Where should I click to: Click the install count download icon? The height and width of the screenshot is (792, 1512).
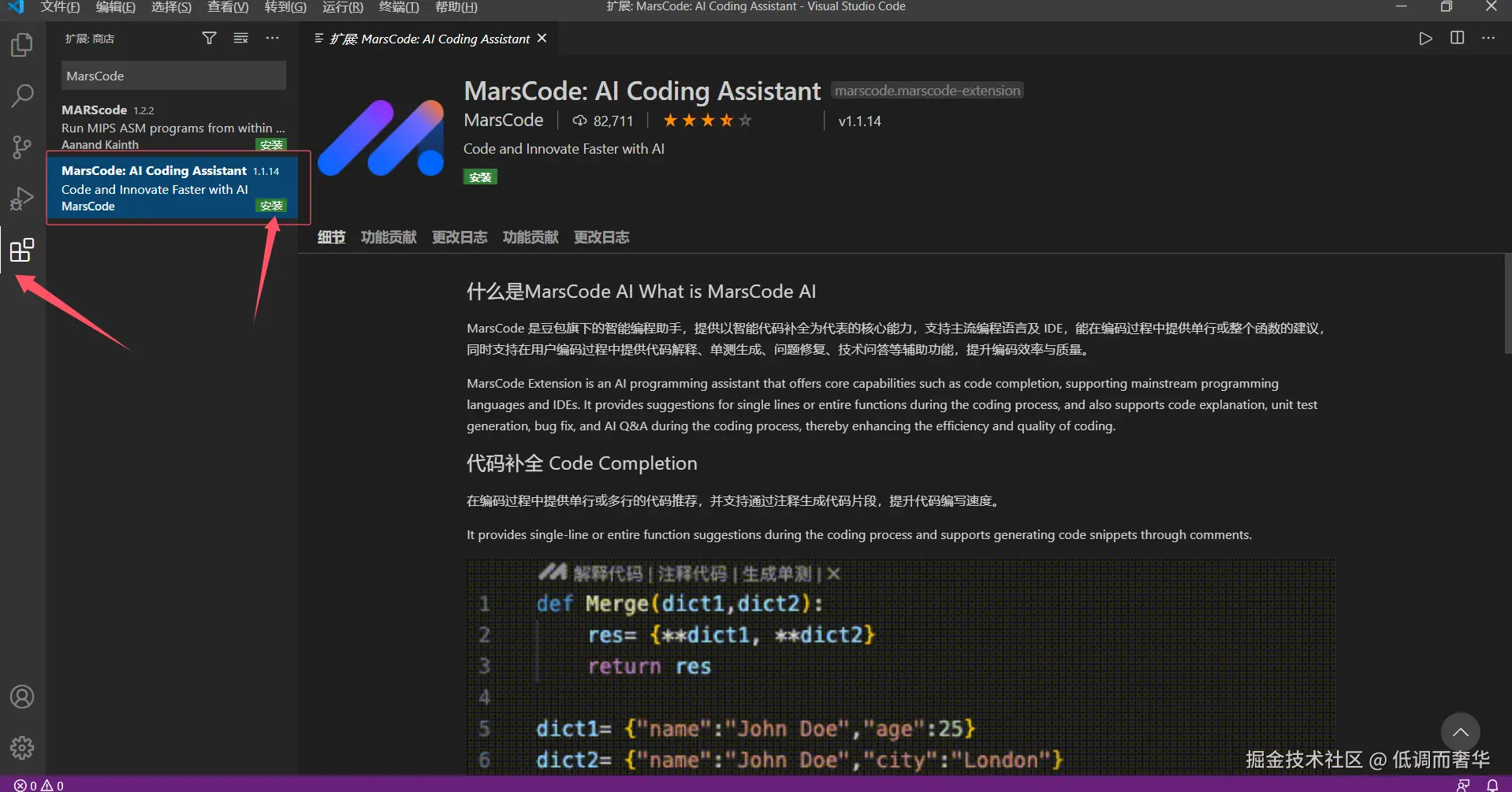pos(579,121)
